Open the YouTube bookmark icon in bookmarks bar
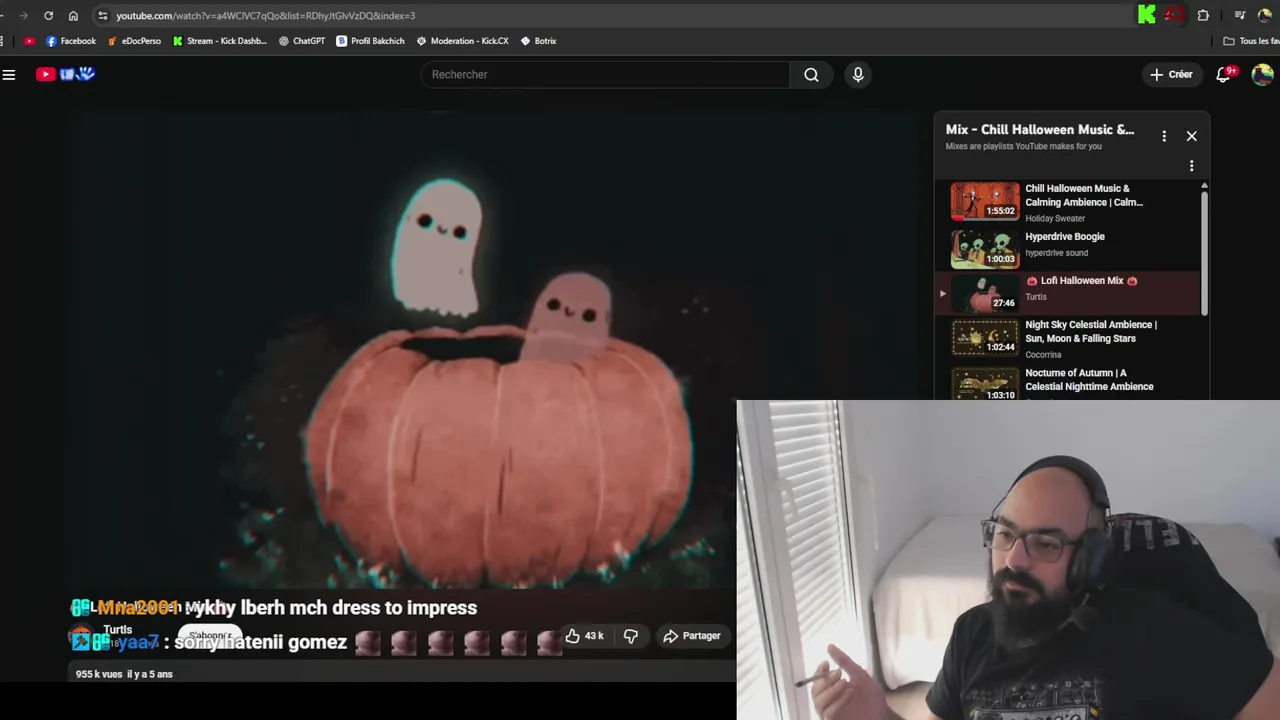This screenshot has width=1280, height=720. point(29,41)
